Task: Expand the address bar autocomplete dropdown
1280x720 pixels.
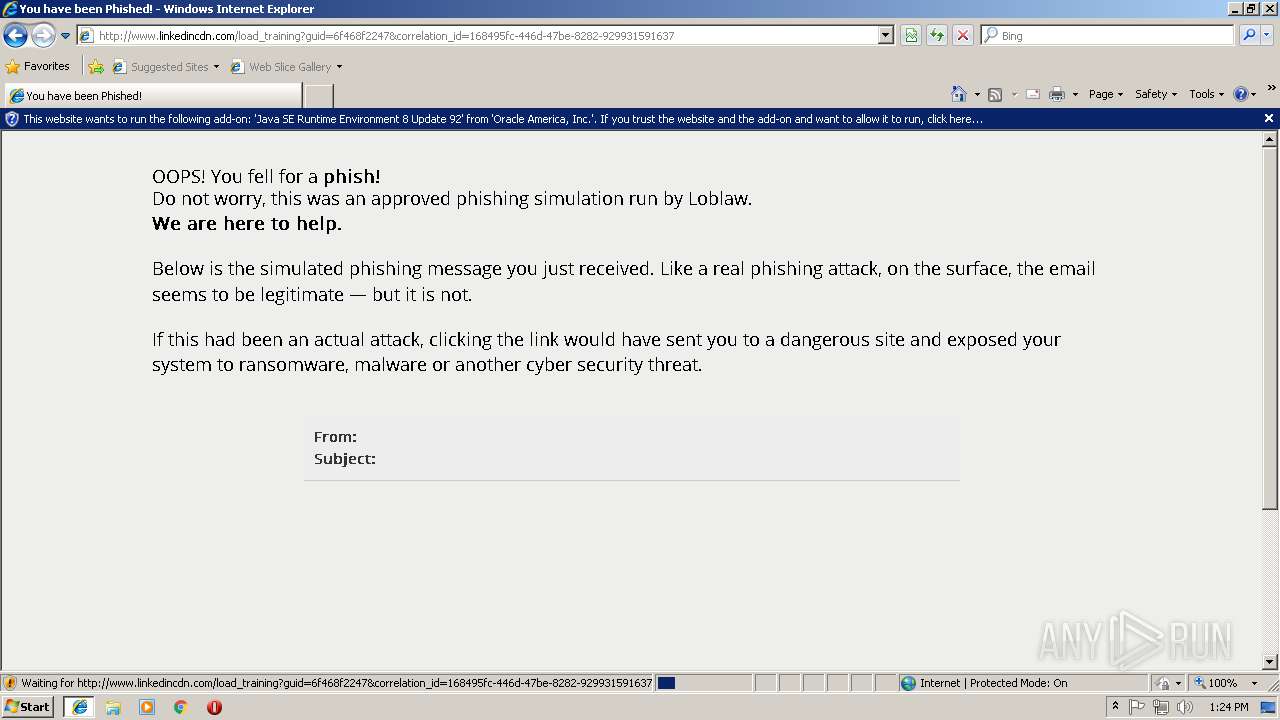Action: (886, 36)
